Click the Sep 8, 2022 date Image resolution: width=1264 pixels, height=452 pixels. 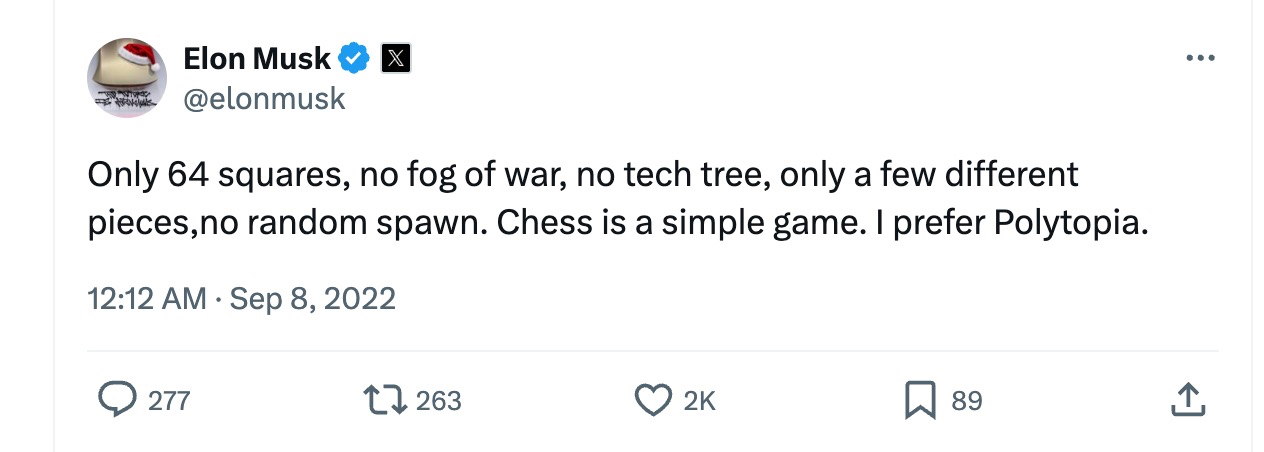312,298
